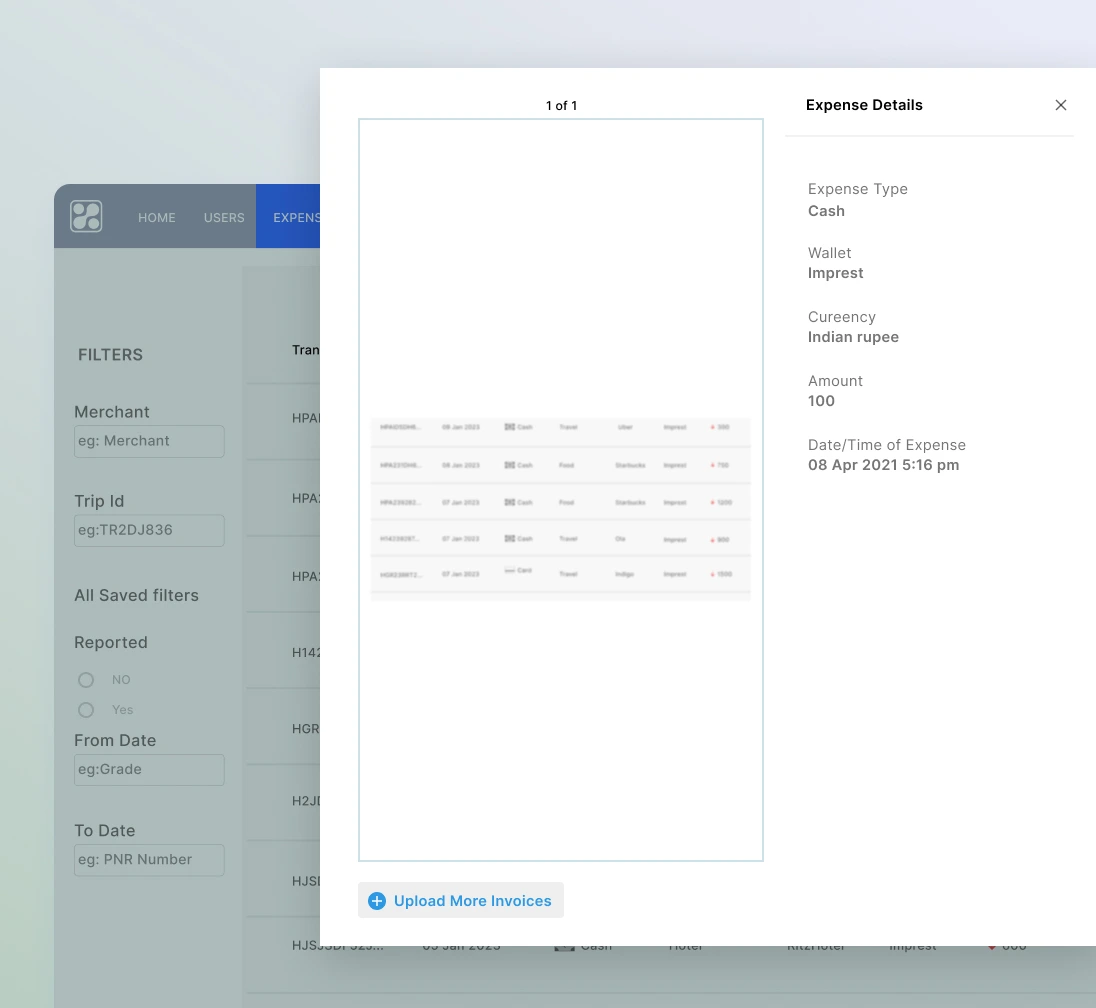Click the blue plus circle icon
Image resolution: width=1096 pixels, height=1008 pixels.
(x=377, y=901)
